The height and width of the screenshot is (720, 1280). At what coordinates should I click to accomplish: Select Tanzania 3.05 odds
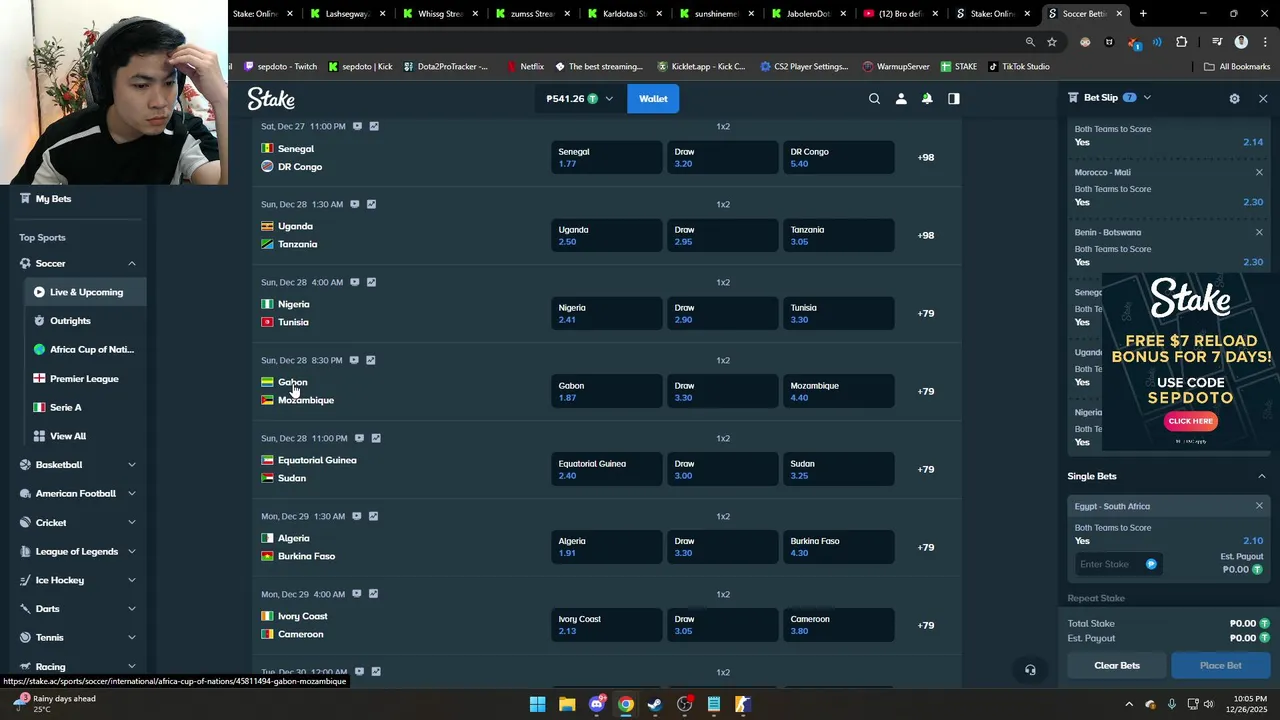tap(838, 235)
